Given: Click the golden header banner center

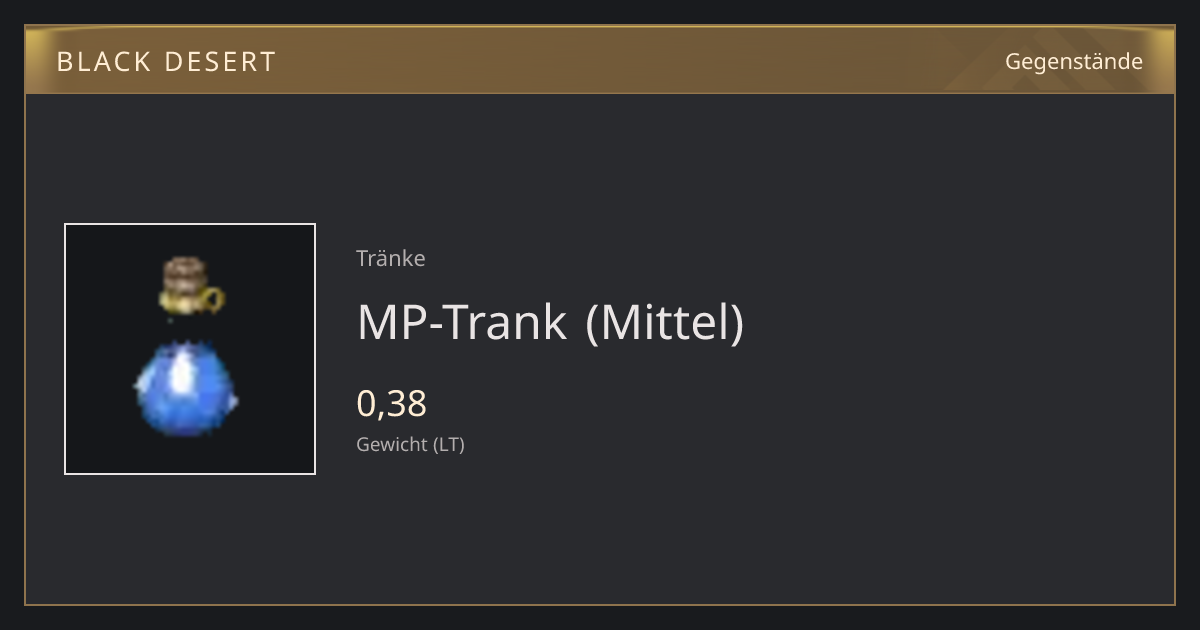Looking at the screenshot, I should tap(600, 60).
